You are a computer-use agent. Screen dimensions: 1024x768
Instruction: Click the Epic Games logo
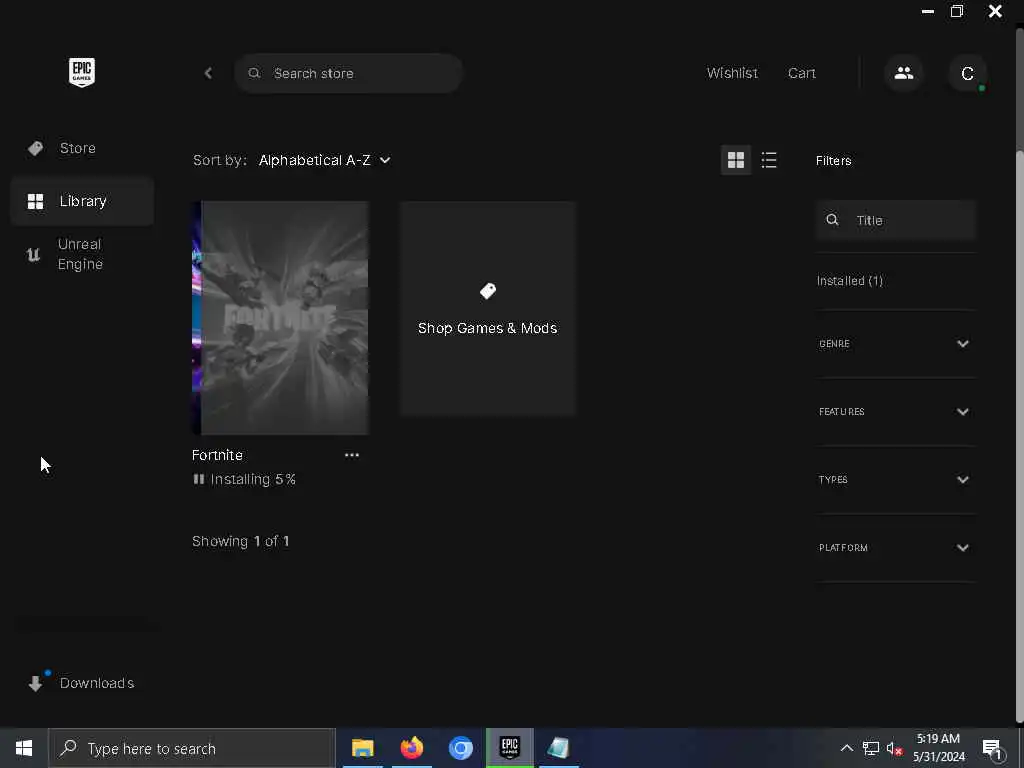pyautogui.click(x=82, y=72)
